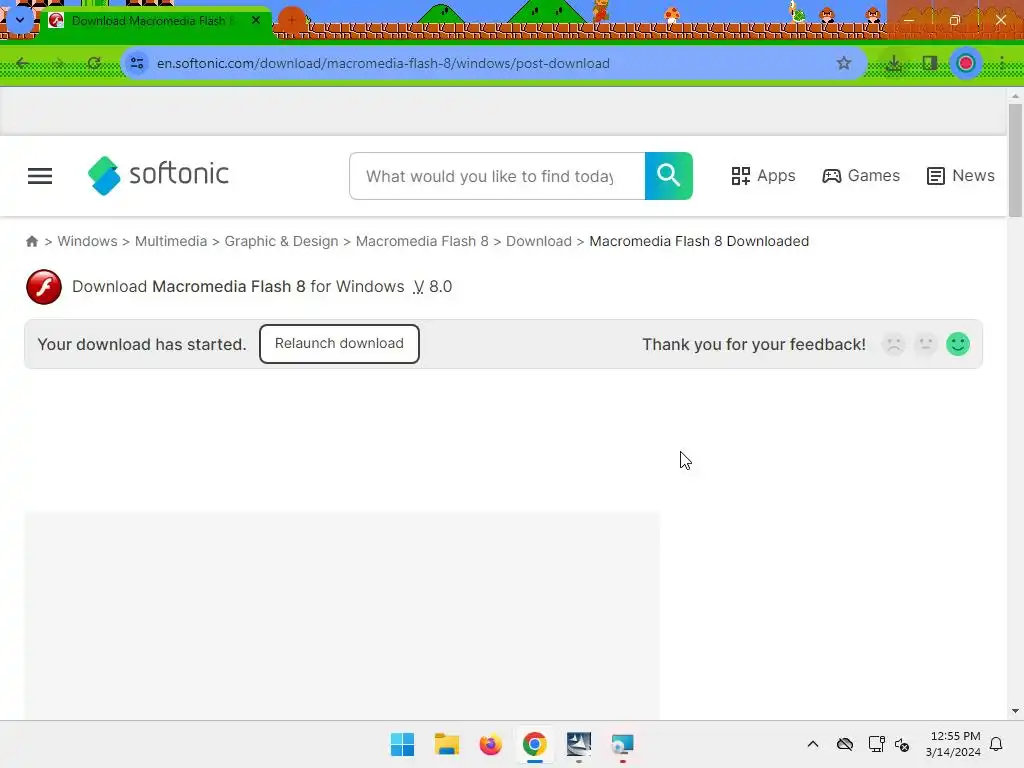Screen dimensions: 1024x768
Task: Click the green search magnifier button
Action: (x=669, y=176)
